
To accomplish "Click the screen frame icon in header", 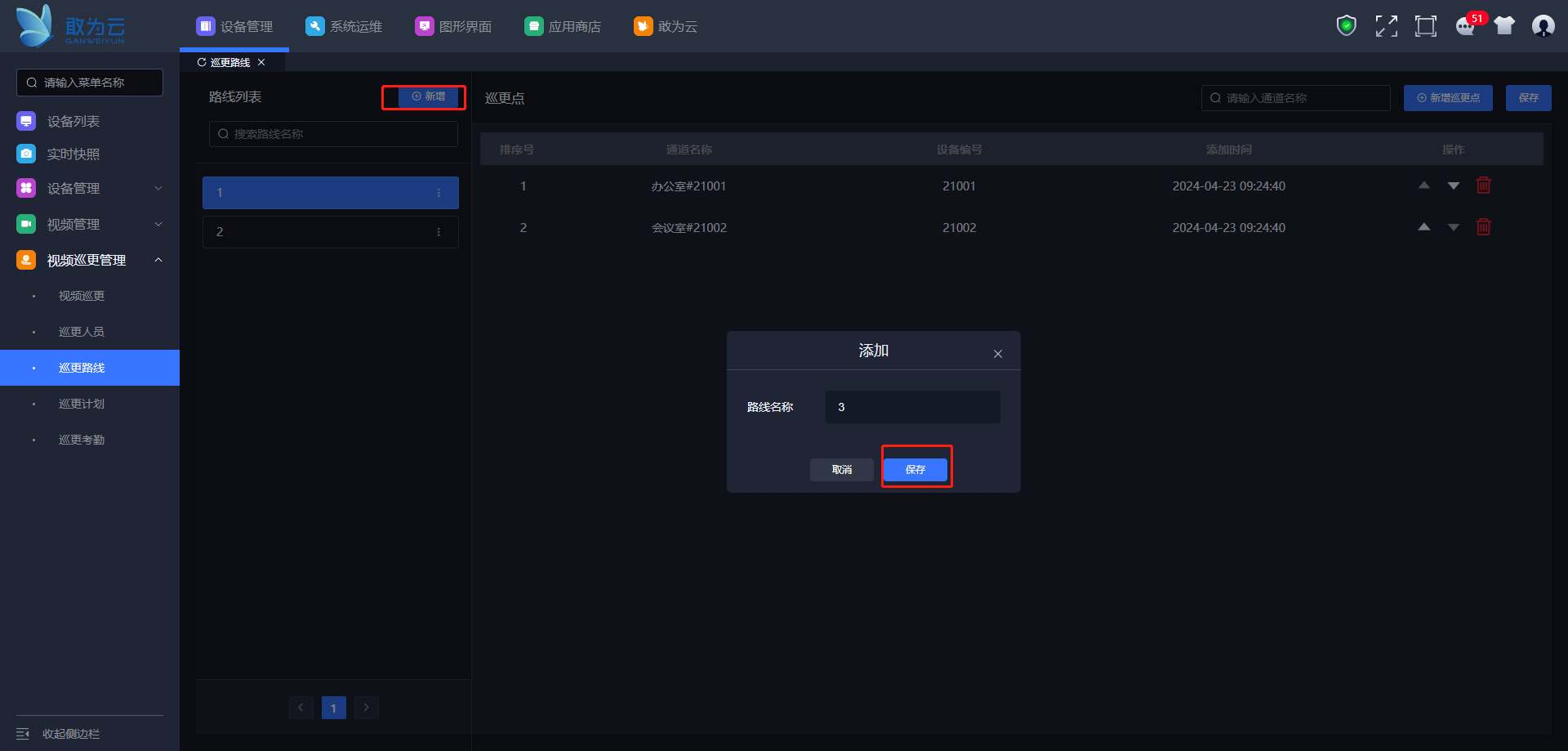I will tap(1426, 26).
